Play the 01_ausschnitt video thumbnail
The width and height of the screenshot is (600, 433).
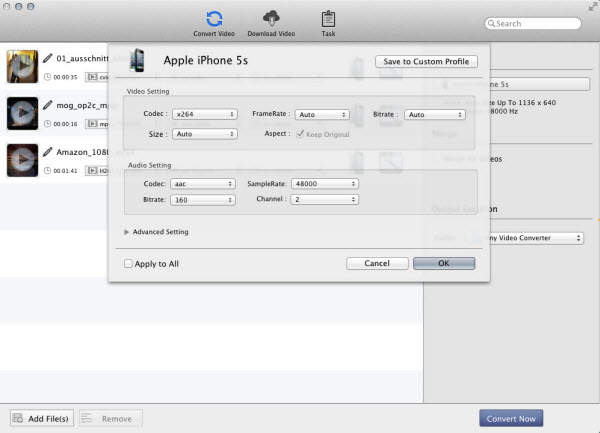click(x=23, y=66)
